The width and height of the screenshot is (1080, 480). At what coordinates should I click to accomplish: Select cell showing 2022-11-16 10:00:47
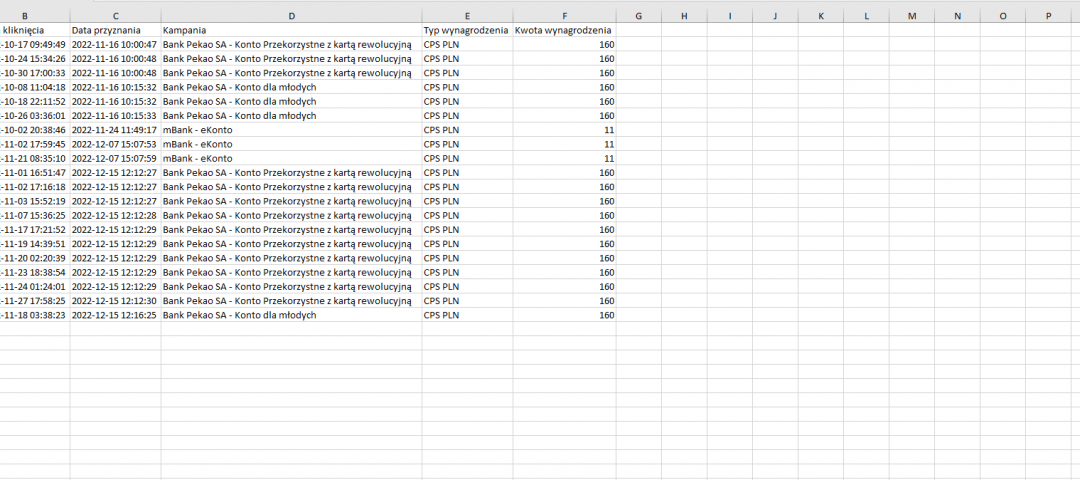tap(115, 45)
